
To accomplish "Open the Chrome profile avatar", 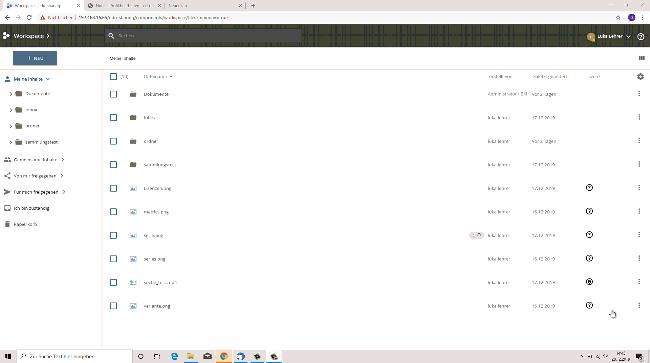I will coord(631,17).
